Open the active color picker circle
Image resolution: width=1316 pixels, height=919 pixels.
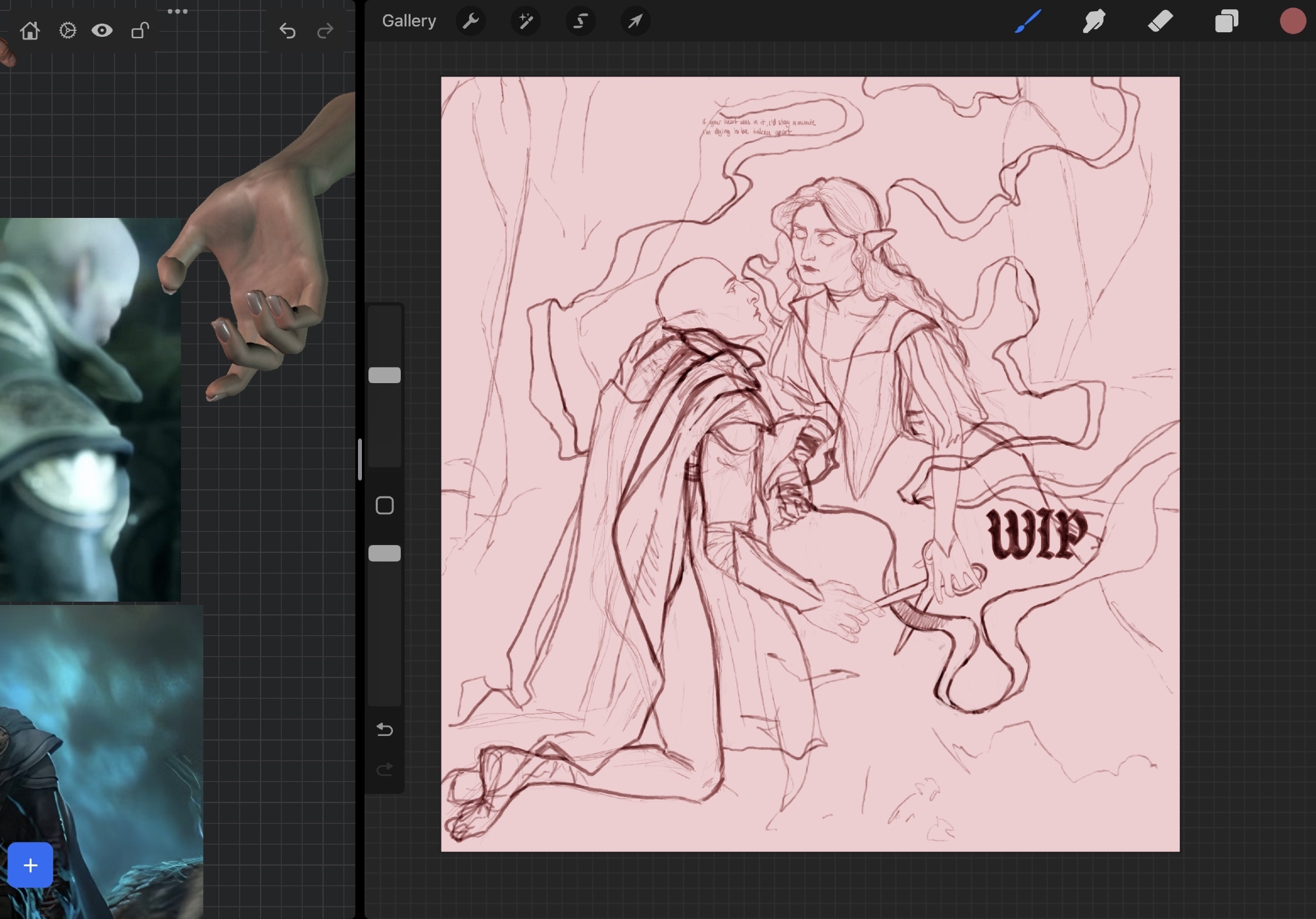1292,21
